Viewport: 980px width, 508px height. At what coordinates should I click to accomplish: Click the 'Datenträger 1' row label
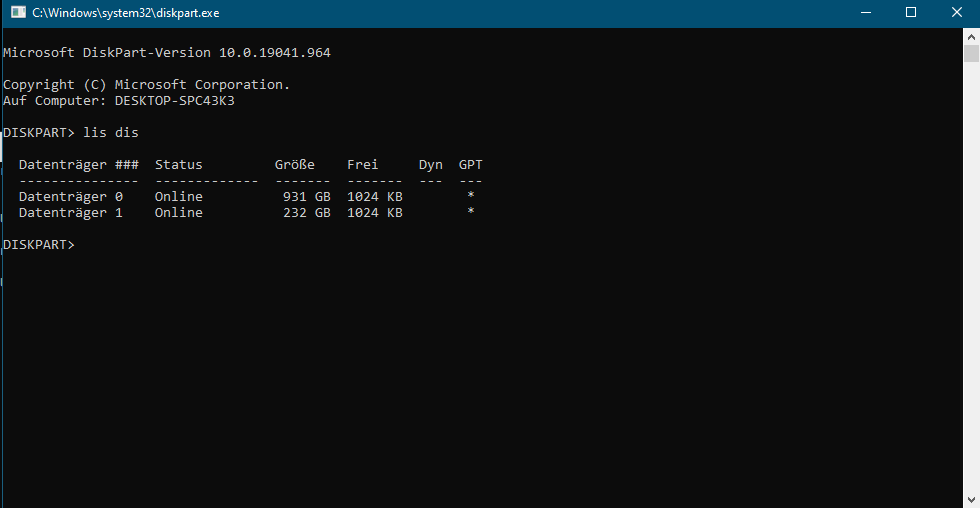coord(71,213)
